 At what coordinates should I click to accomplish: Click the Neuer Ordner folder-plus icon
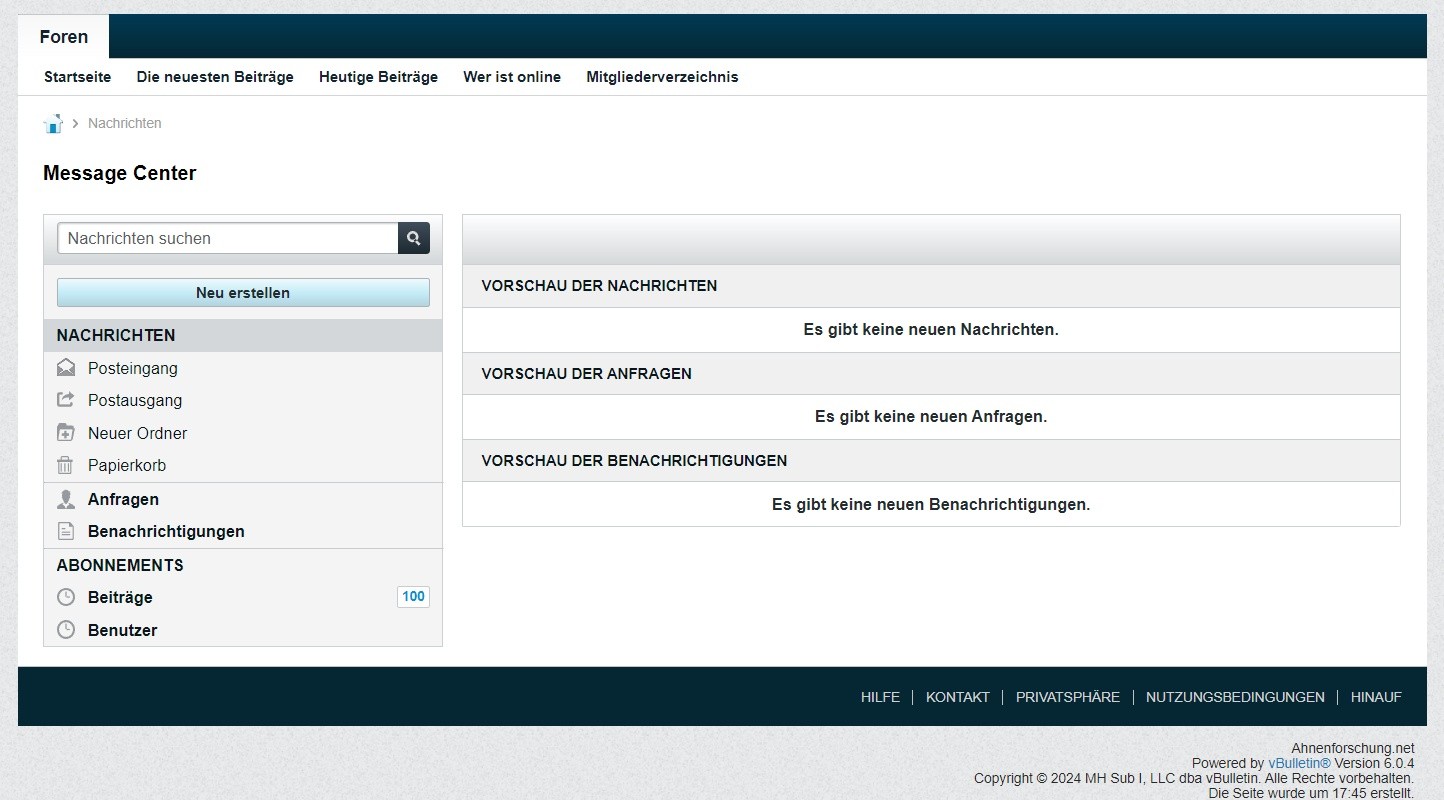pos(66,433)
